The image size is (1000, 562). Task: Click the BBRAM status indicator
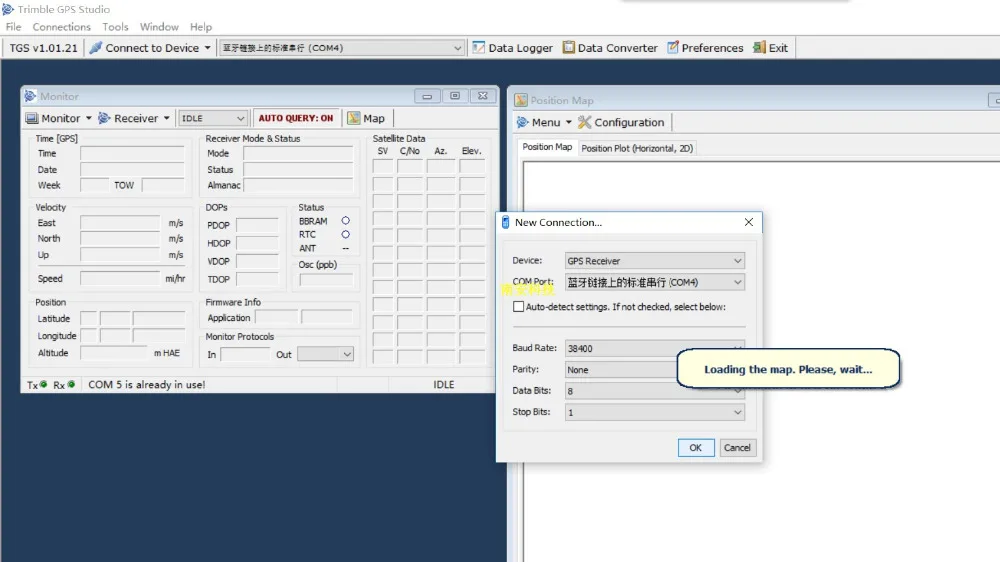[x=346, y=221]
